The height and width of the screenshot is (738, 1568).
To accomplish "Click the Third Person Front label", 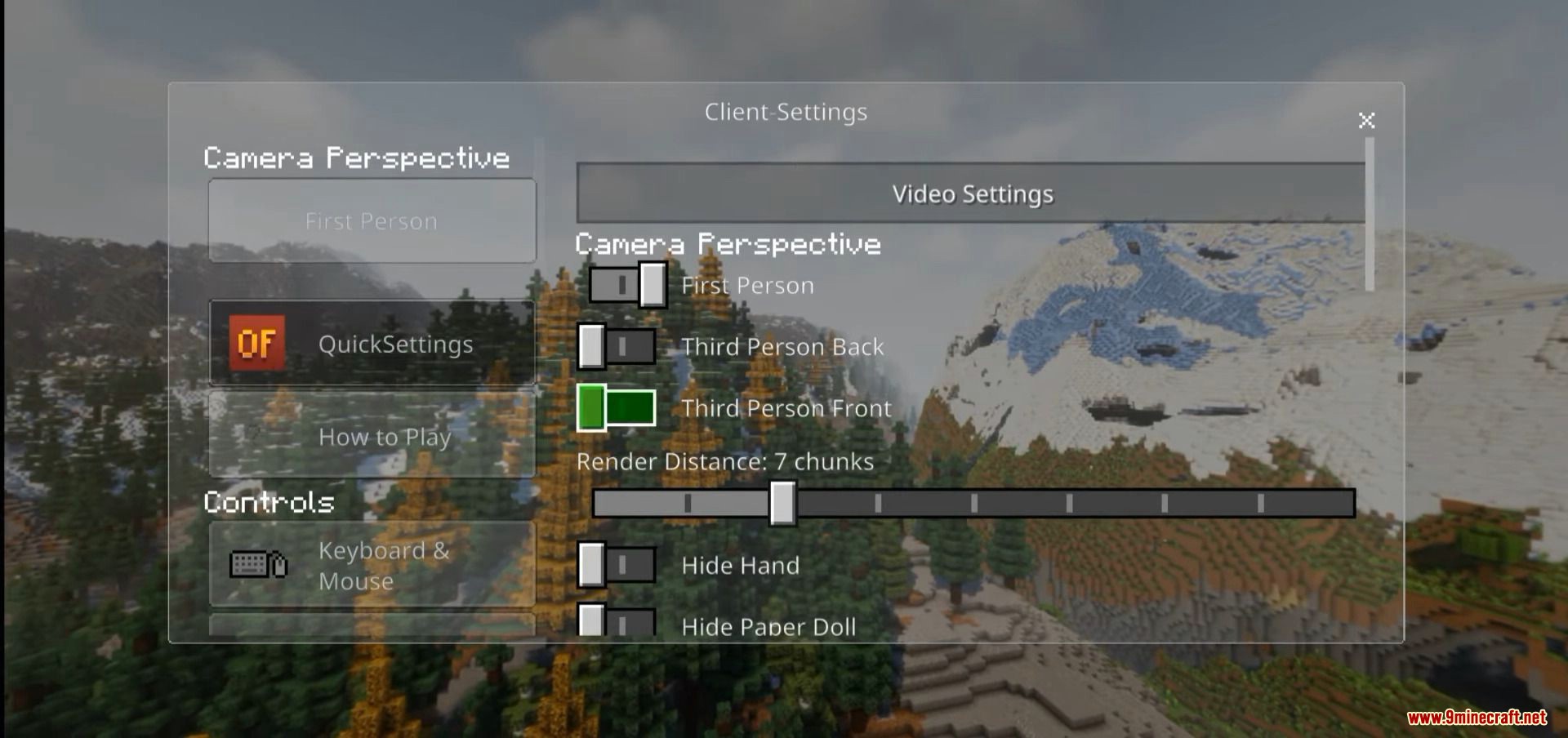I will point(786,408).
